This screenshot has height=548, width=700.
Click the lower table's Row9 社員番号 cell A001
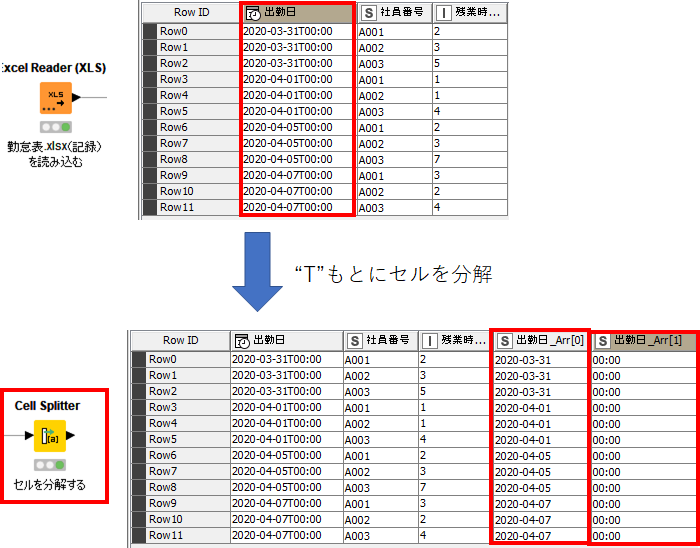click(x=380, y=504)
